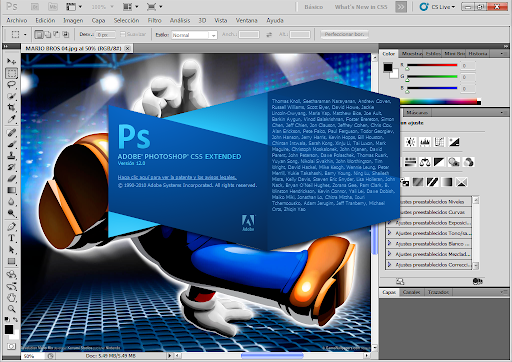This screenshot has width=512, height=362.
Task: Select the Dodge tool
Action: click(11, 213)
